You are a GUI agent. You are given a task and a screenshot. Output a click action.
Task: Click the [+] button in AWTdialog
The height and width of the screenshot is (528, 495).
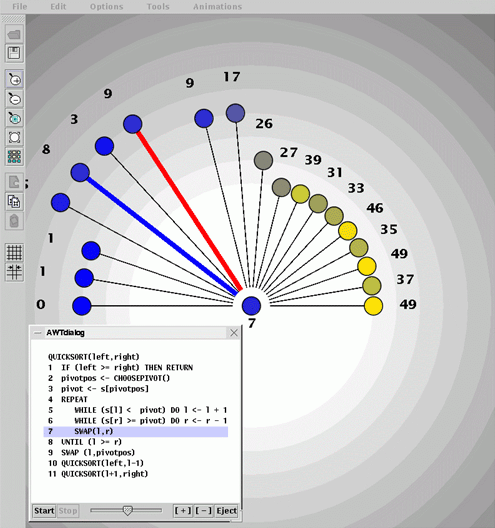[183, 511]
